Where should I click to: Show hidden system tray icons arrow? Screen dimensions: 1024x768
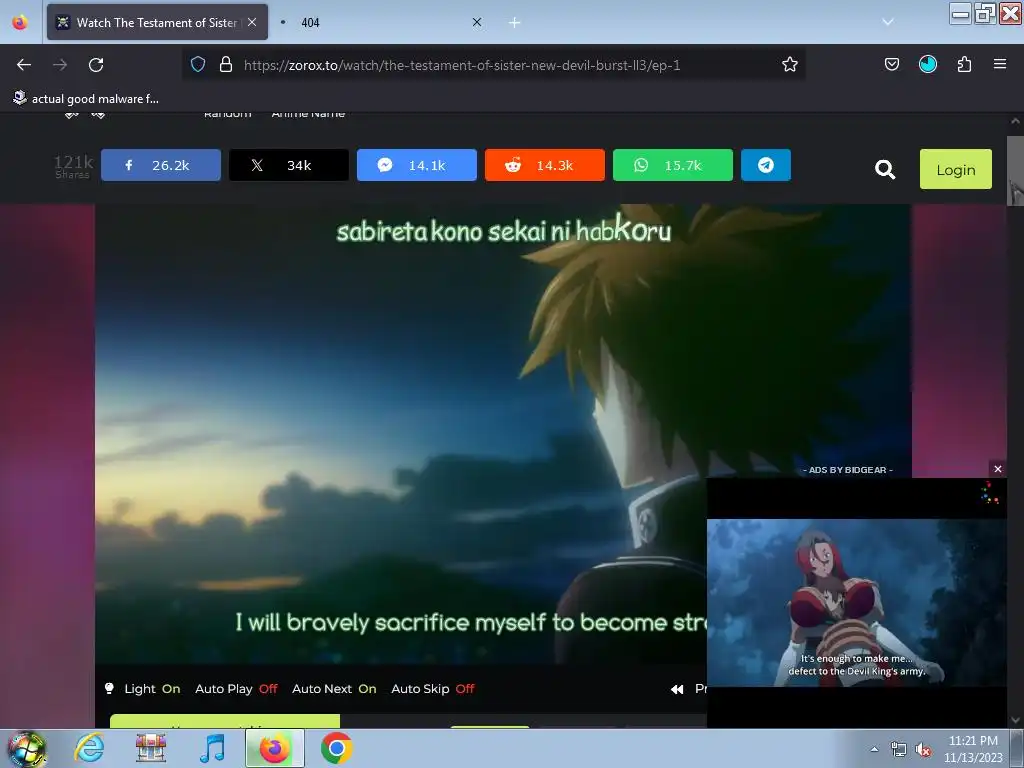pos(874,749)
